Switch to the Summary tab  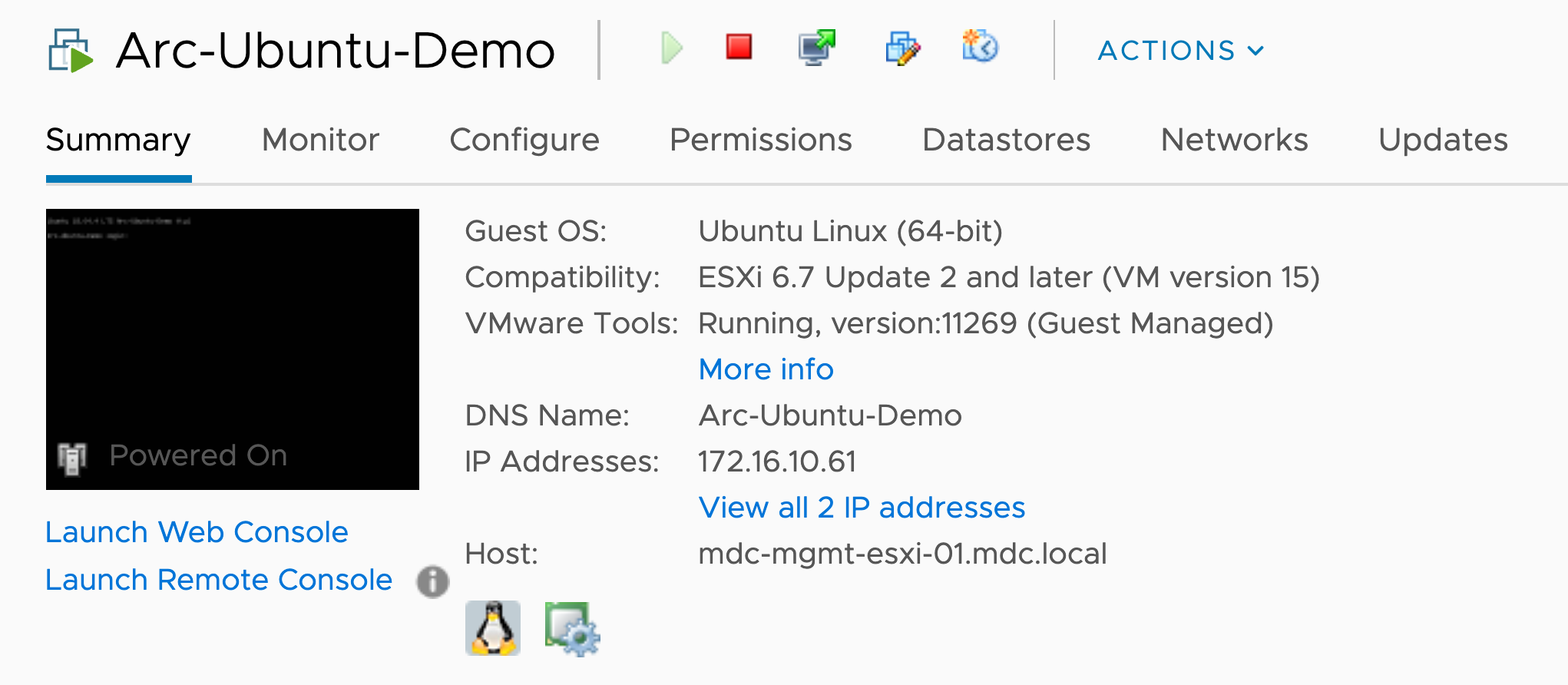click(x=118, y=140)
